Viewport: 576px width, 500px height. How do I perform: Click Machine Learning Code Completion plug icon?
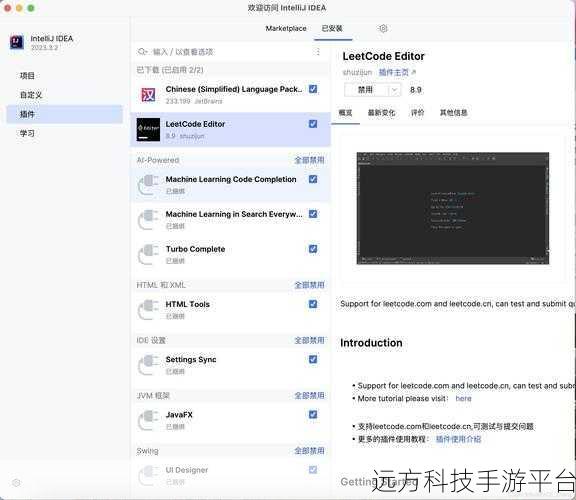(x=148, y=184)
